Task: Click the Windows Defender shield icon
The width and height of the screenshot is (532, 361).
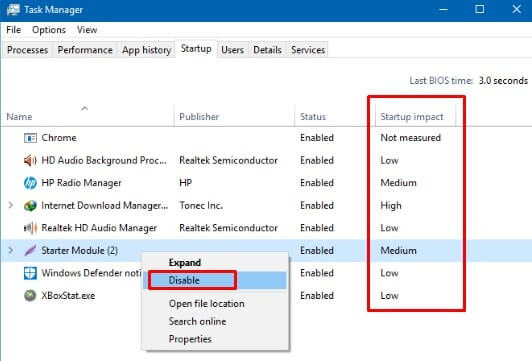Action: [x=30, y=273]
